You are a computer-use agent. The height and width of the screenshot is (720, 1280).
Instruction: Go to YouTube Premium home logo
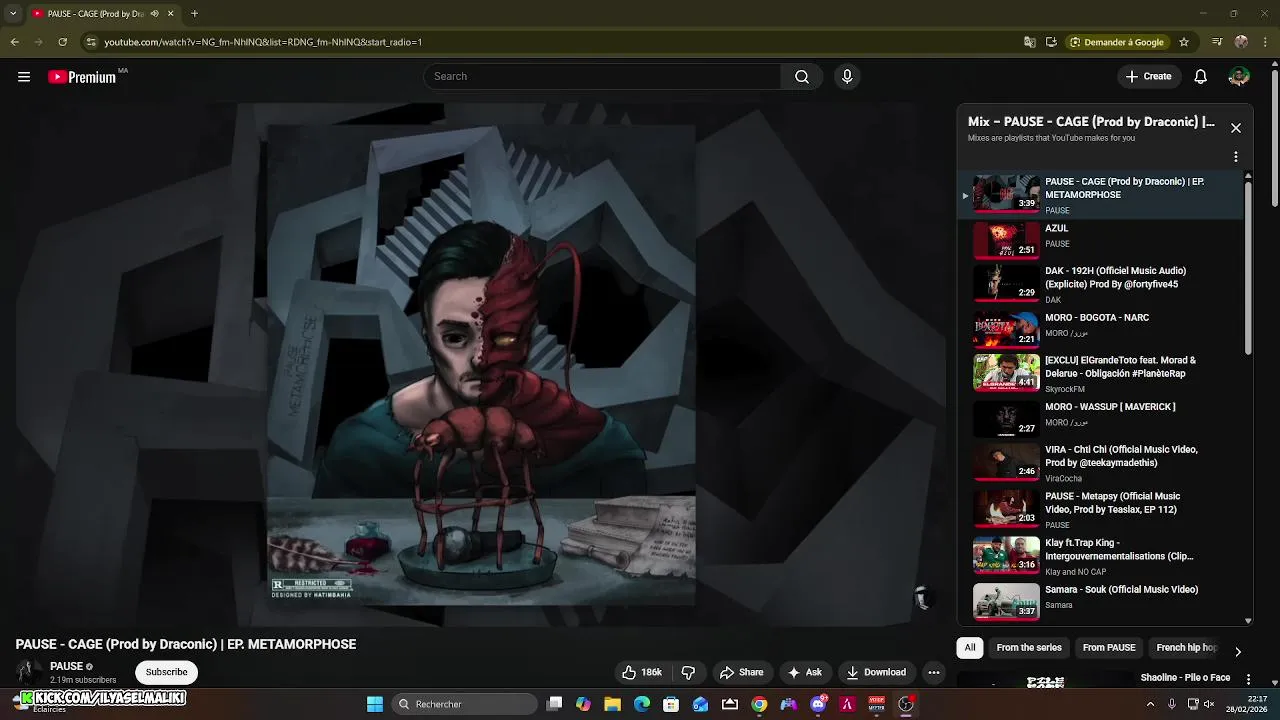[x=82, y=77]
